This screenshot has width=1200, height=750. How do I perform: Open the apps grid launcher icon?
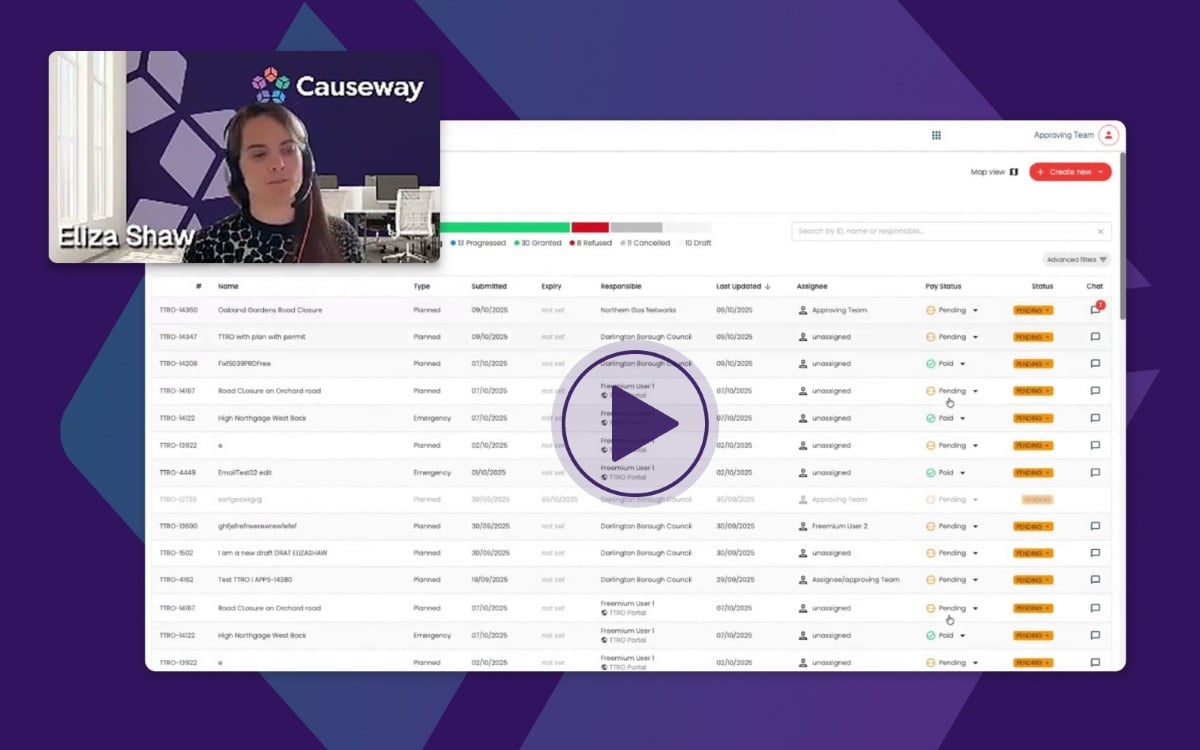[x=936, y=135]
